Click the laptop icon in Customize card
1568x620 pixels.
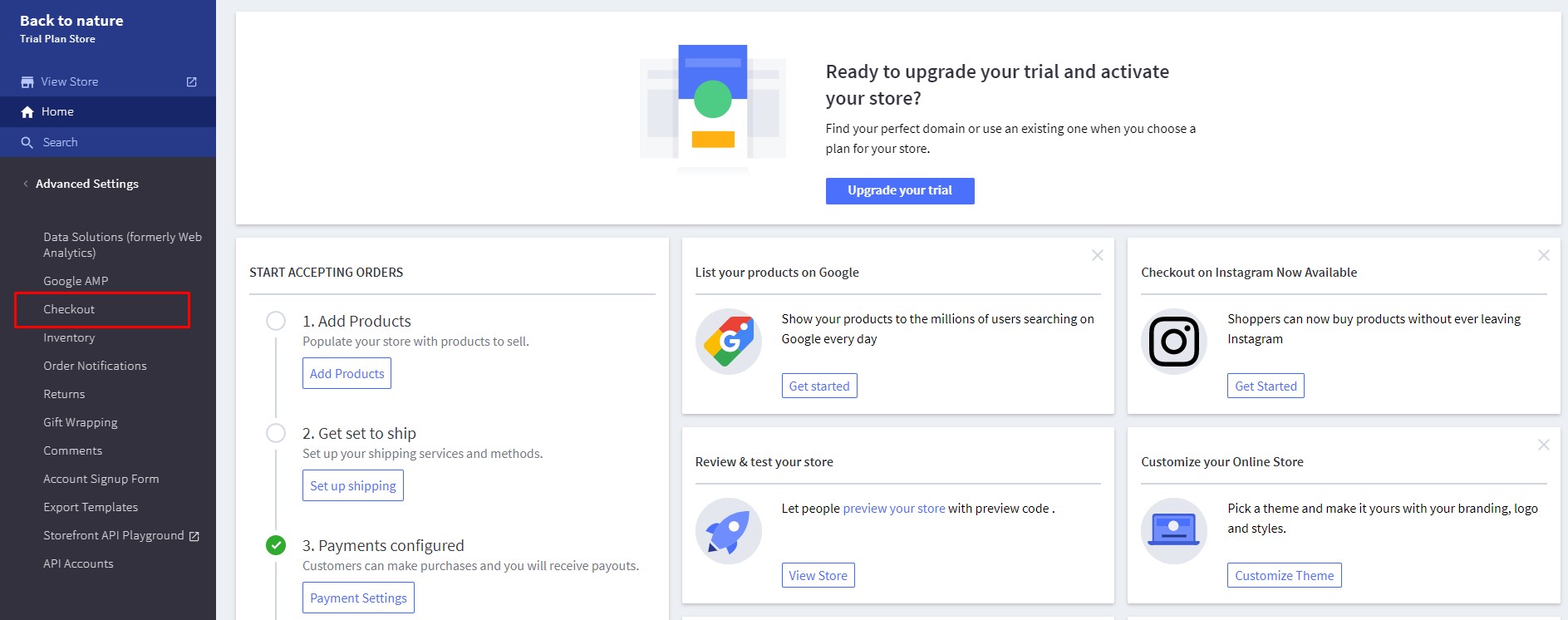pyautogui.click(x=1173, y=531)
